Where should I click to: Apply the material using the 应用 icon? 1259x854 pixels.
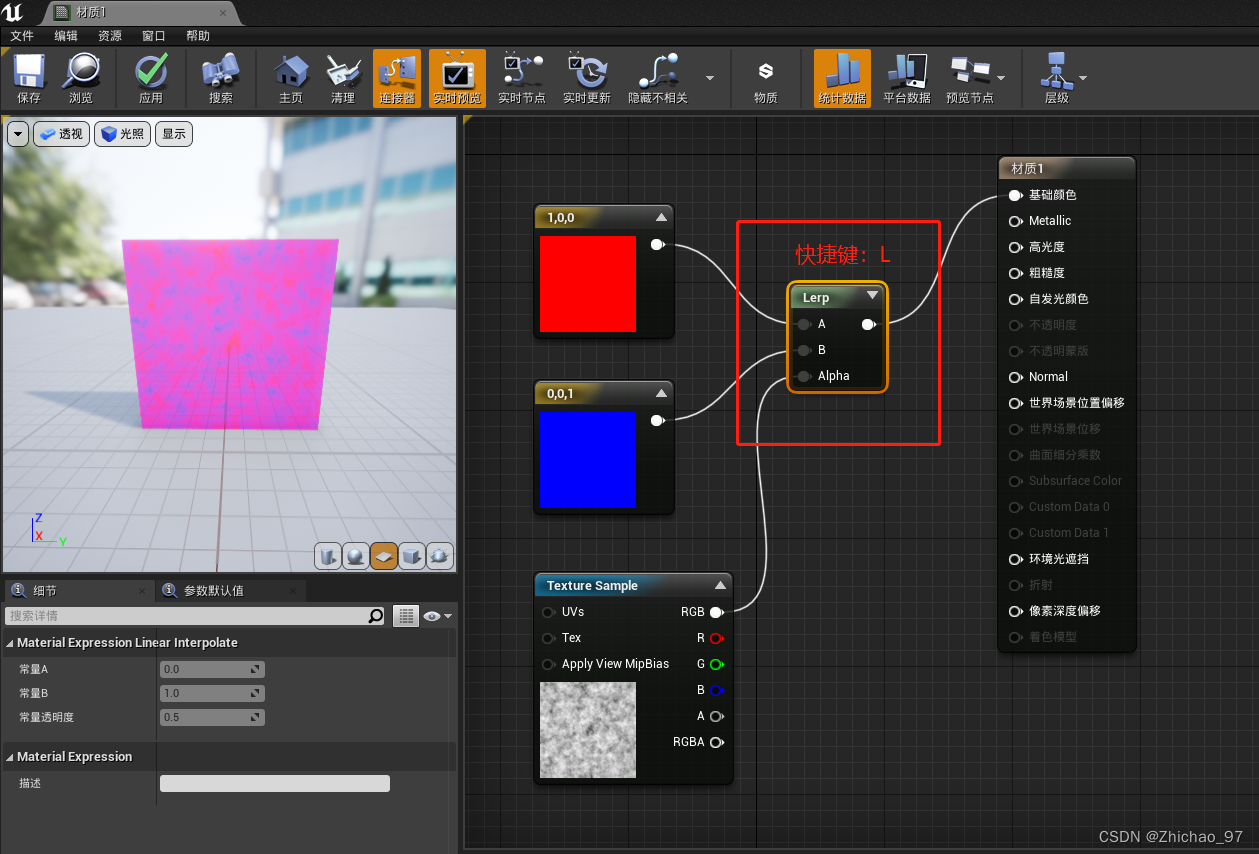pyautogui.click(x=151, y=78)
